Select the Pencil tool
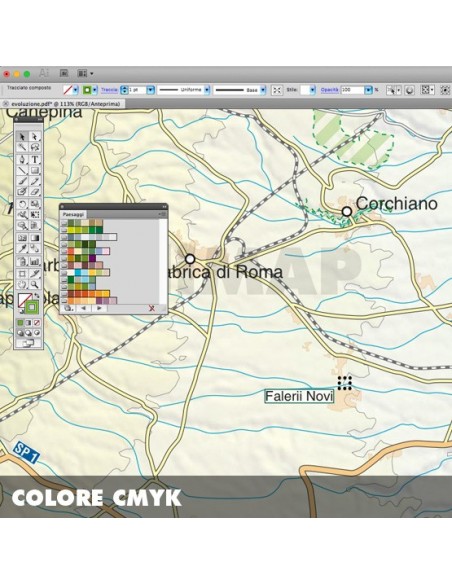The image size is (452, 584). 35,181
